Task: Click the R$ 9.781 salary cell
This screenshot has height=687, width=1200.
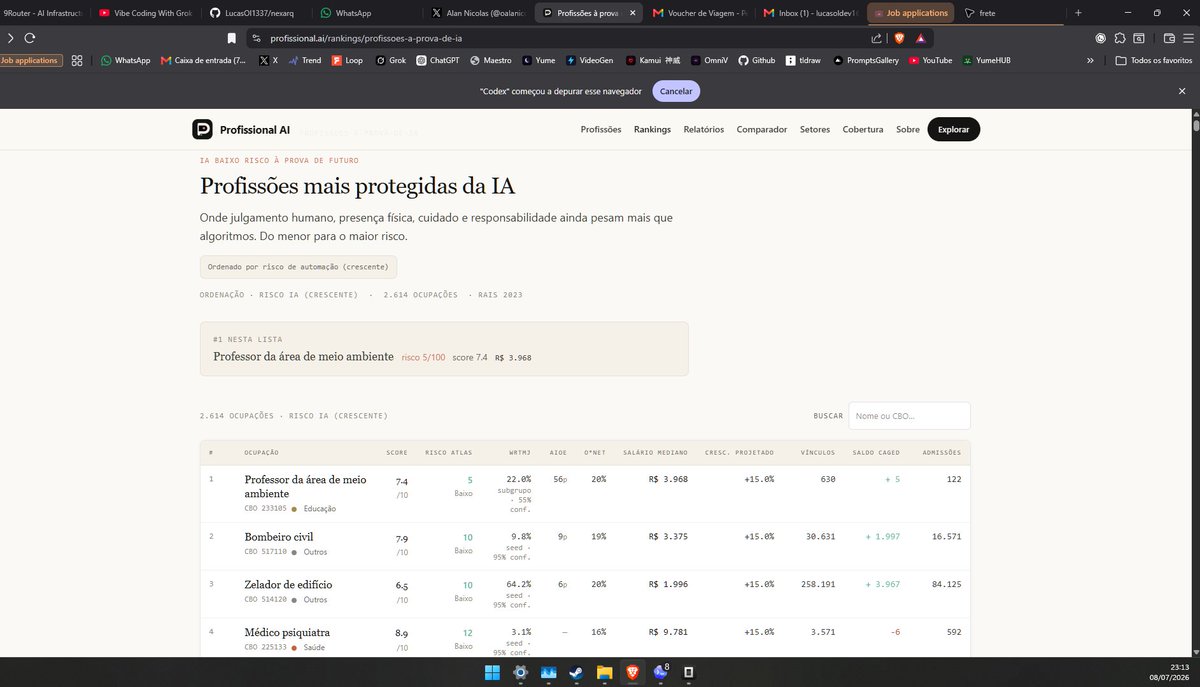Action: (x=668, y=632)
